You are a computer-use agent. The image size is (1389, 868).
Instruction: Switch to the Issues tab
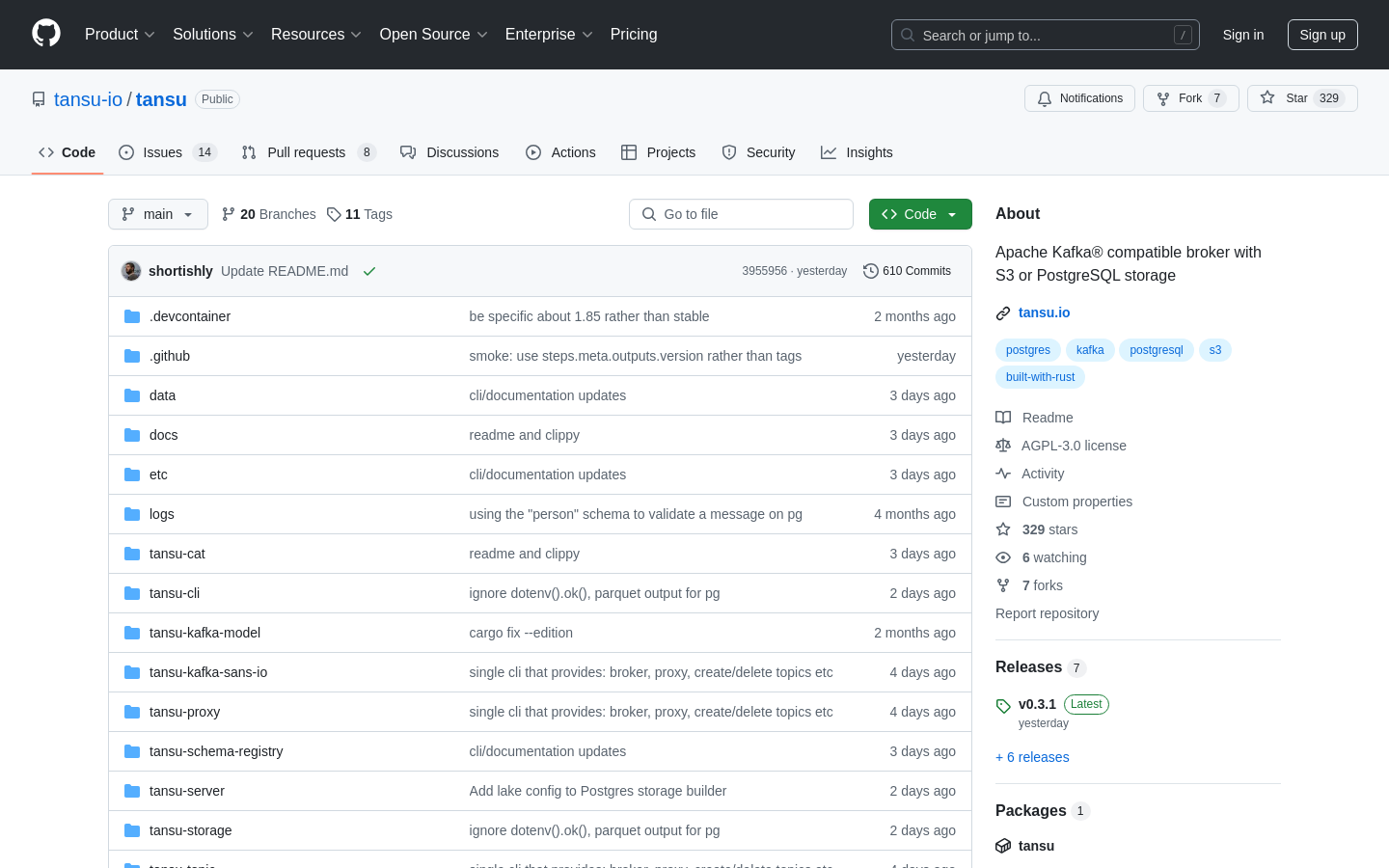pyautogui.click(x=168, y=152)
